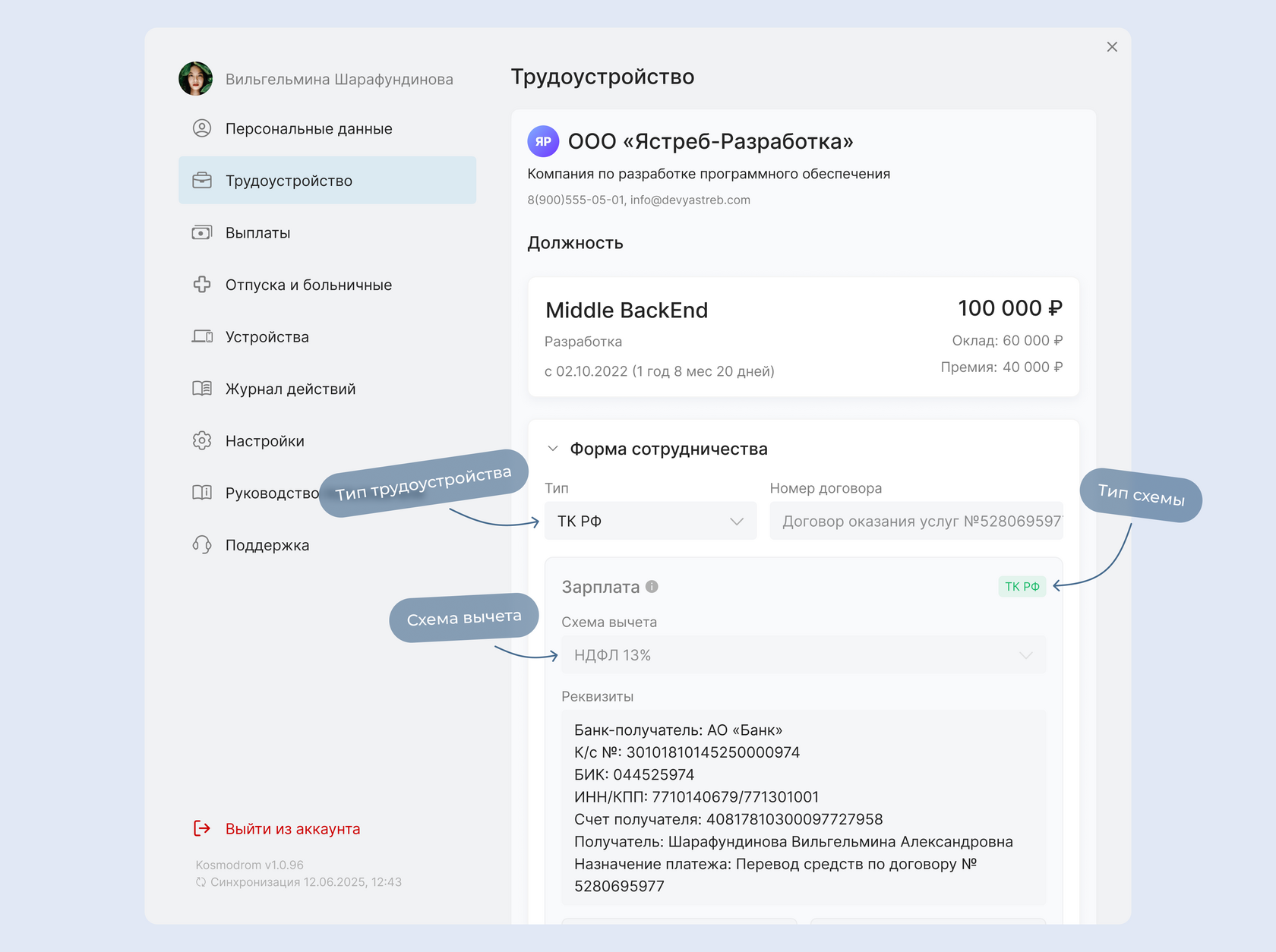
Task: Click the journal icon for Журнал действий
Action: point(202,389)
